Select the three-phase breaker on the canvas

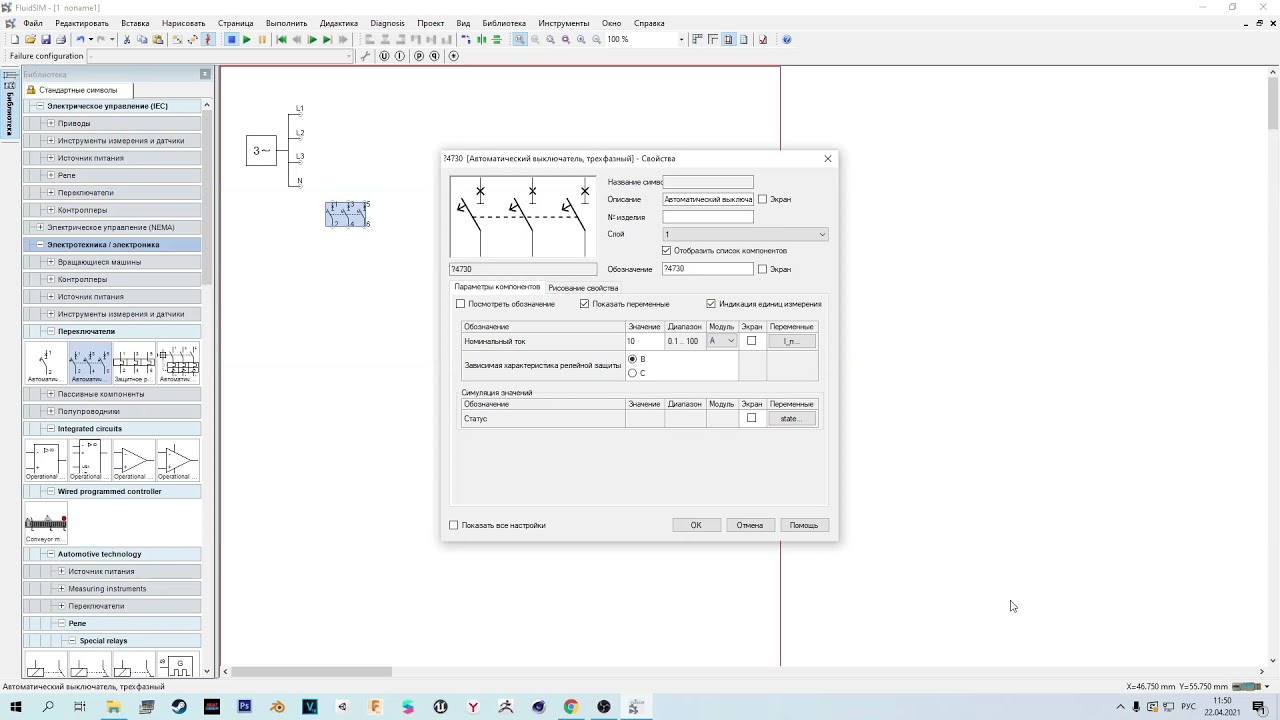347,214
